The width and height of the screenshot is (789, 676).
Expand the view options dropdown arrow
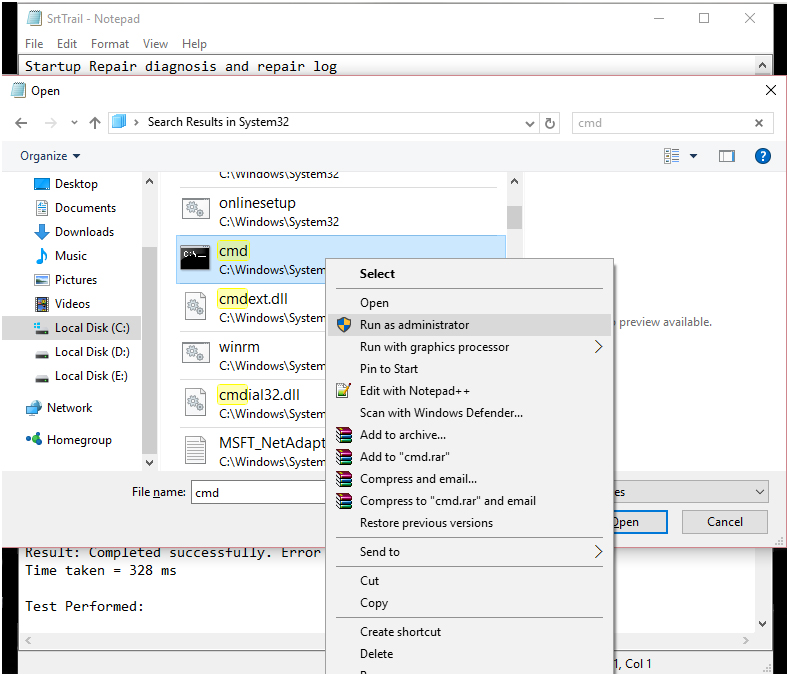click(x=694, y=156)
